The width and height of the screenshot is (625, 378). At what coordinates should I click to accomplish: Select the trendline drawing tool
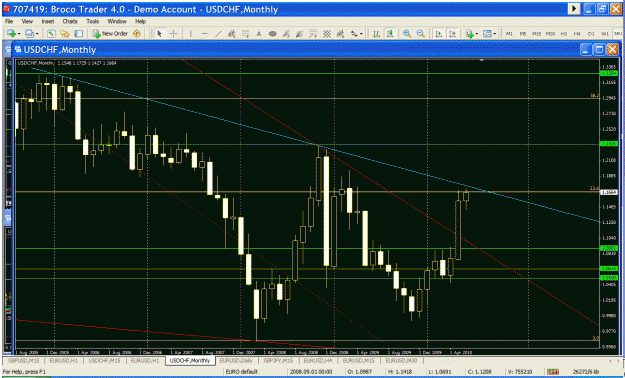218,34
